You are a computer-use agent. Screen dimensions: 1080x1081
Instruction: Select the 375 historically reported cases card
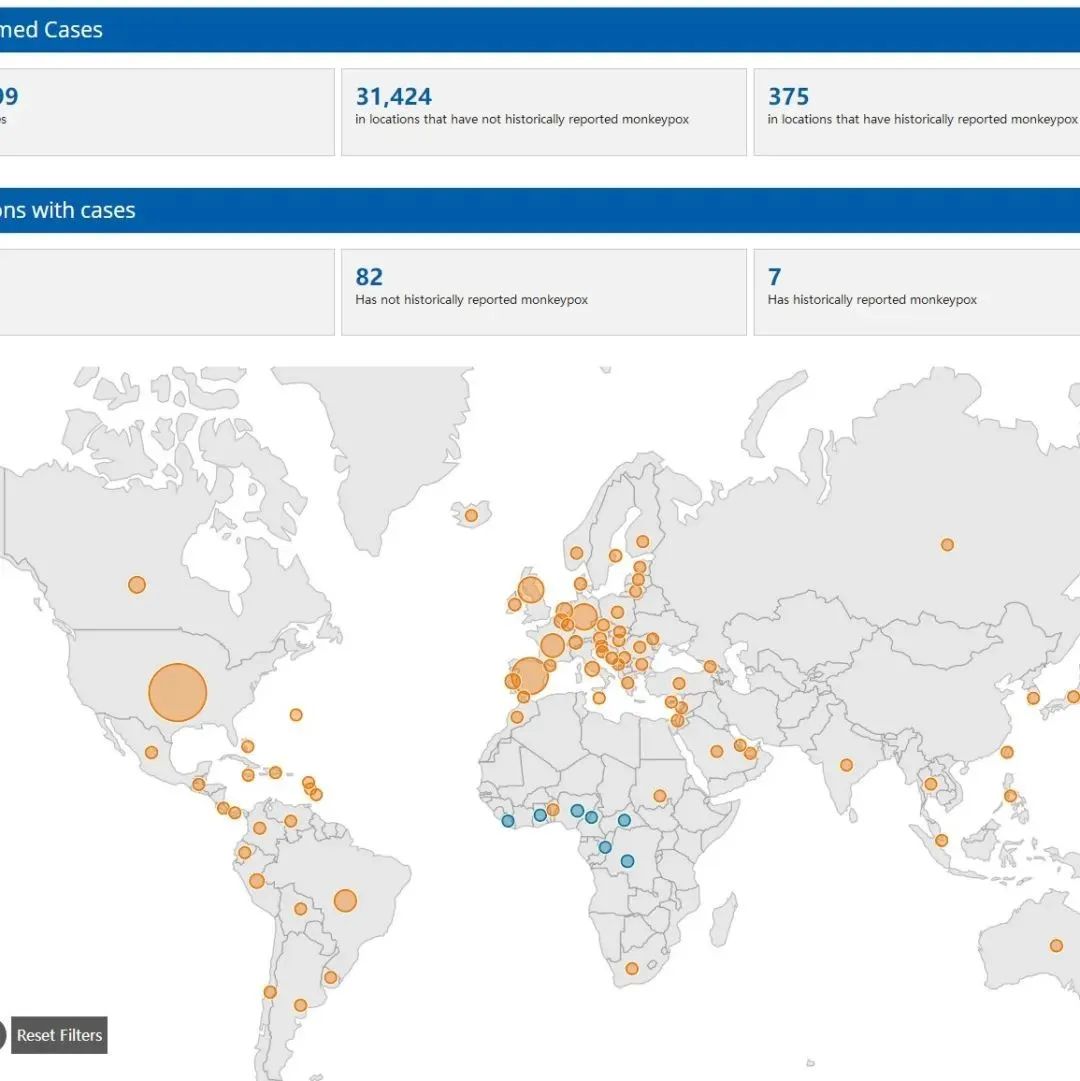pos(915,112)
